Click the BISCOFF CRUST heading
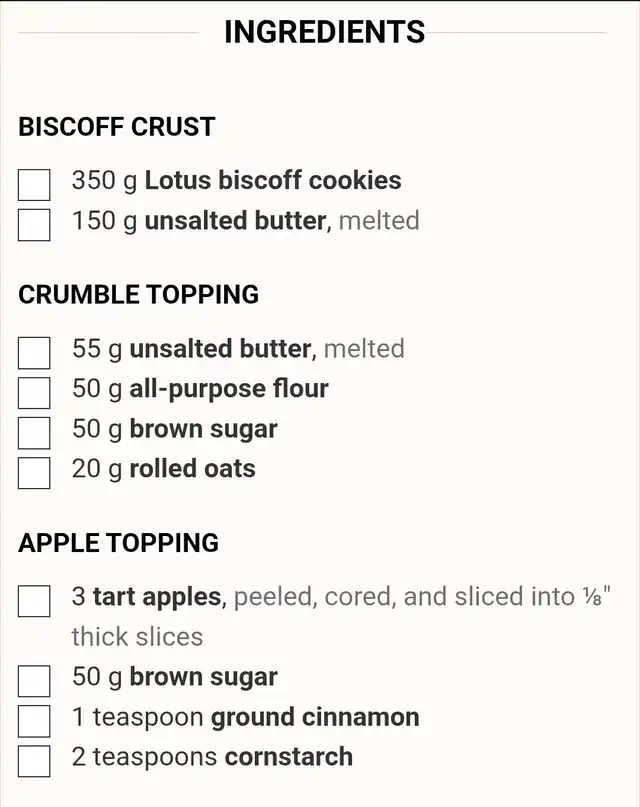Viewport: 640px width, 807px height. tap(117, 127)
